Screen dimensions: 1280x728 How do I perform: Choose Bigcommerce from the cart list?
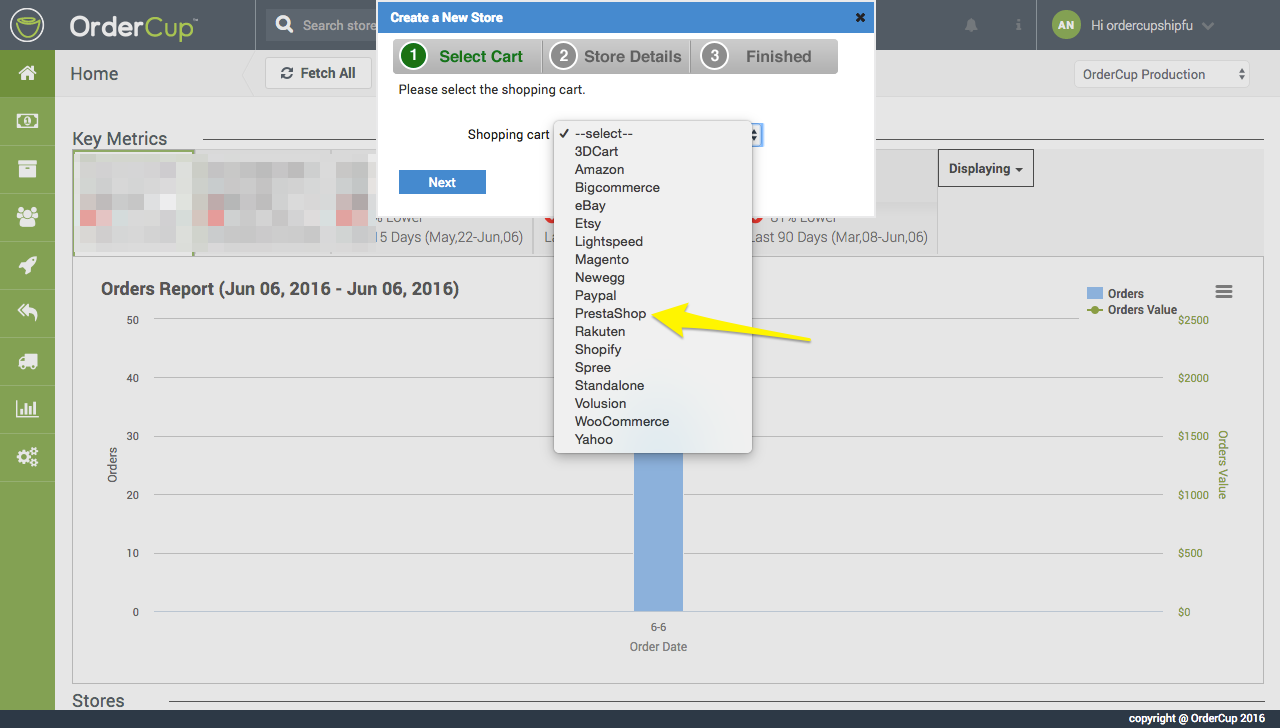pyautogui.click(x=653, y=187)
